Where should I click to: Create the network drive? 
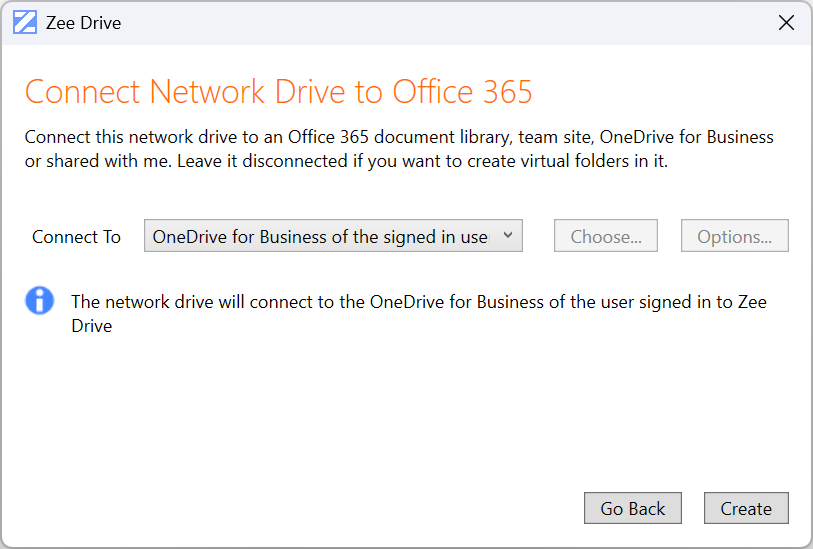click(x=746, y=508)
